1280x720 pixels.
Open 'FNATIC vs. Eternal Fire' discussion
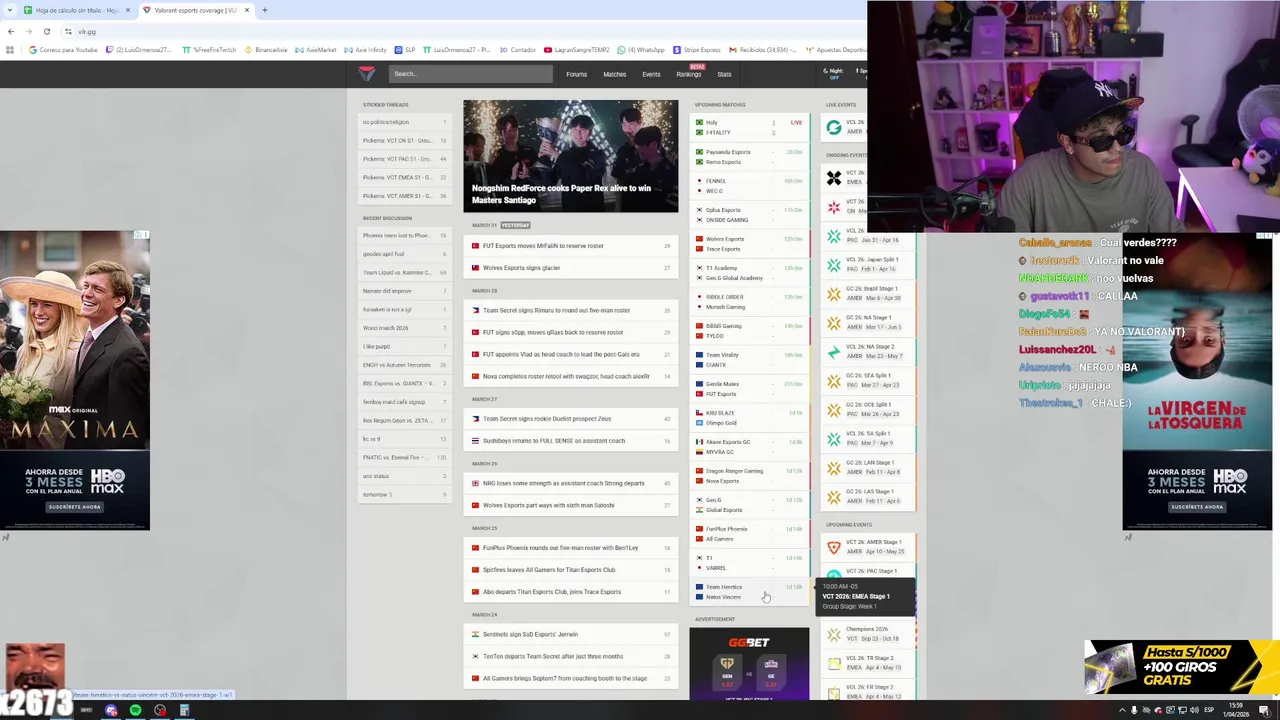(x=405, y=457)
